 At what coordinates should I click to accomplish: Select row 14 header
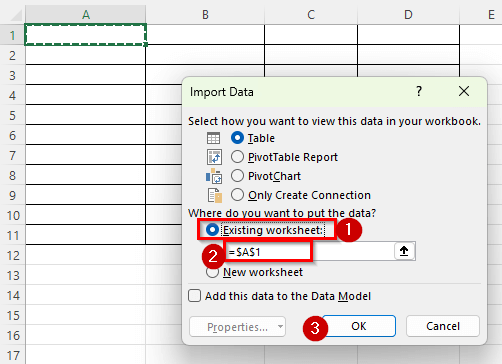pyautogui.click(x=12, y=295)
